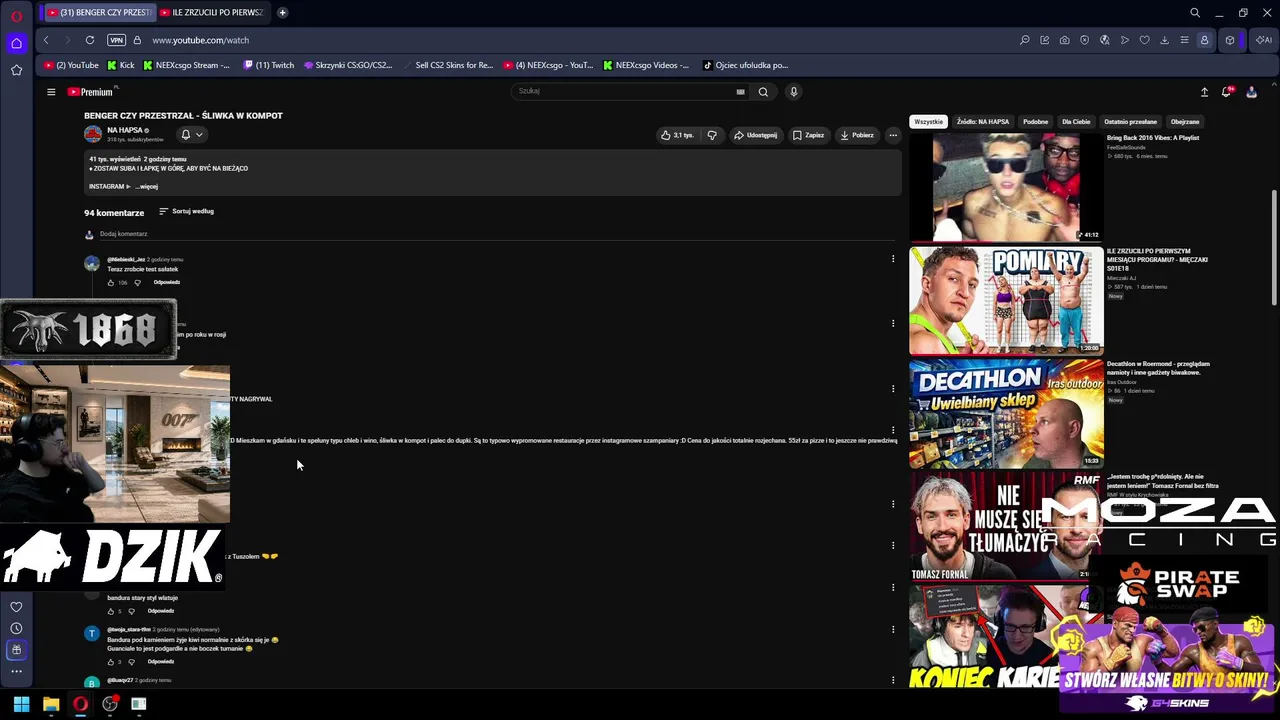Expand the subscription notification bell dropdown
This screenshot has width=1280, height=720.
191,134
